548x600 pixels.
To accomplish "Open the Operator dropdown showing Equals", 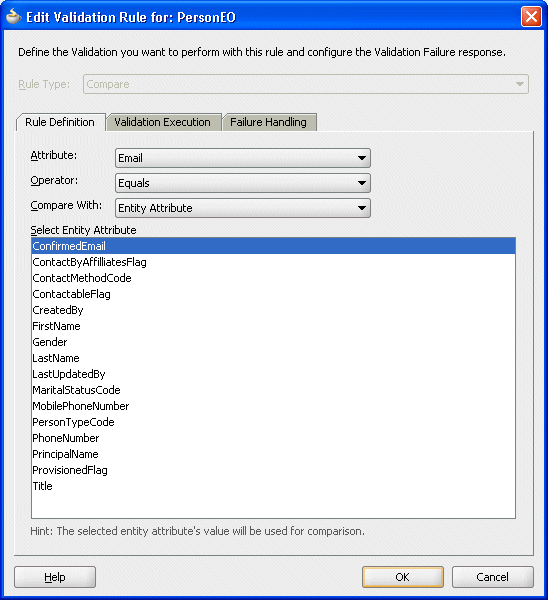I will click(x=243, y=183).
